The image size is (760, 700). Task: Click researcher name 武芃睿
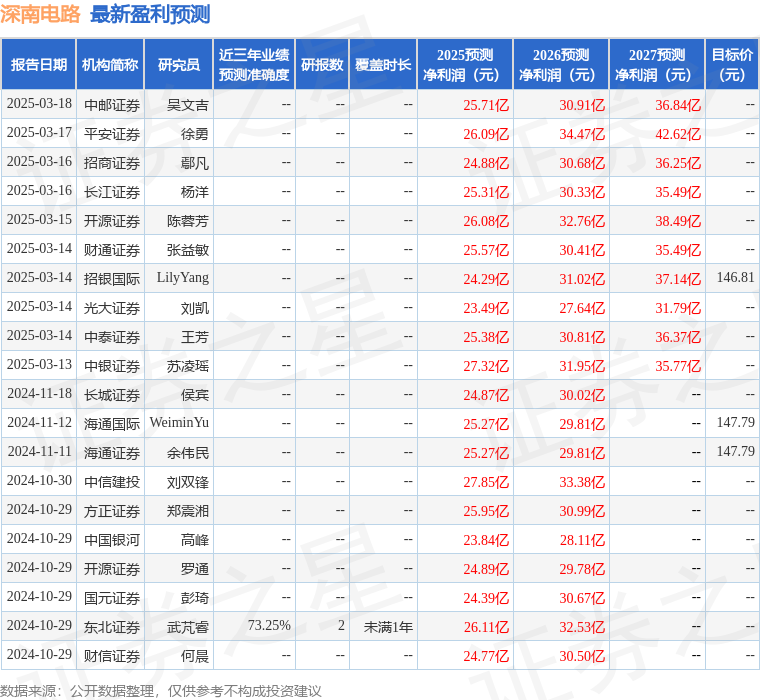coord(188,627)
